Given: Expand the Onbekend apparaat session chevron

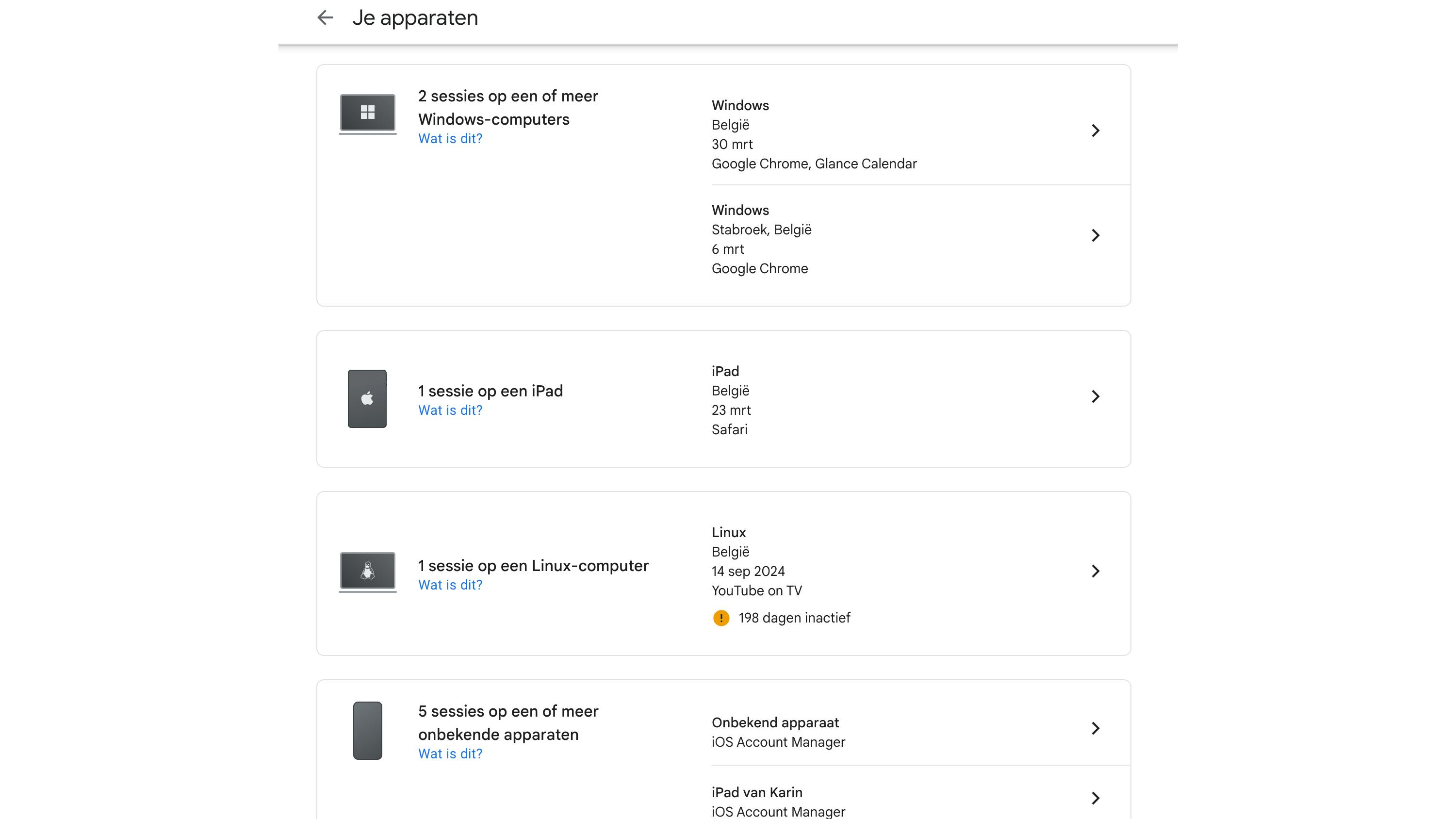Looking at the screenshot, I should [1095, 728].
